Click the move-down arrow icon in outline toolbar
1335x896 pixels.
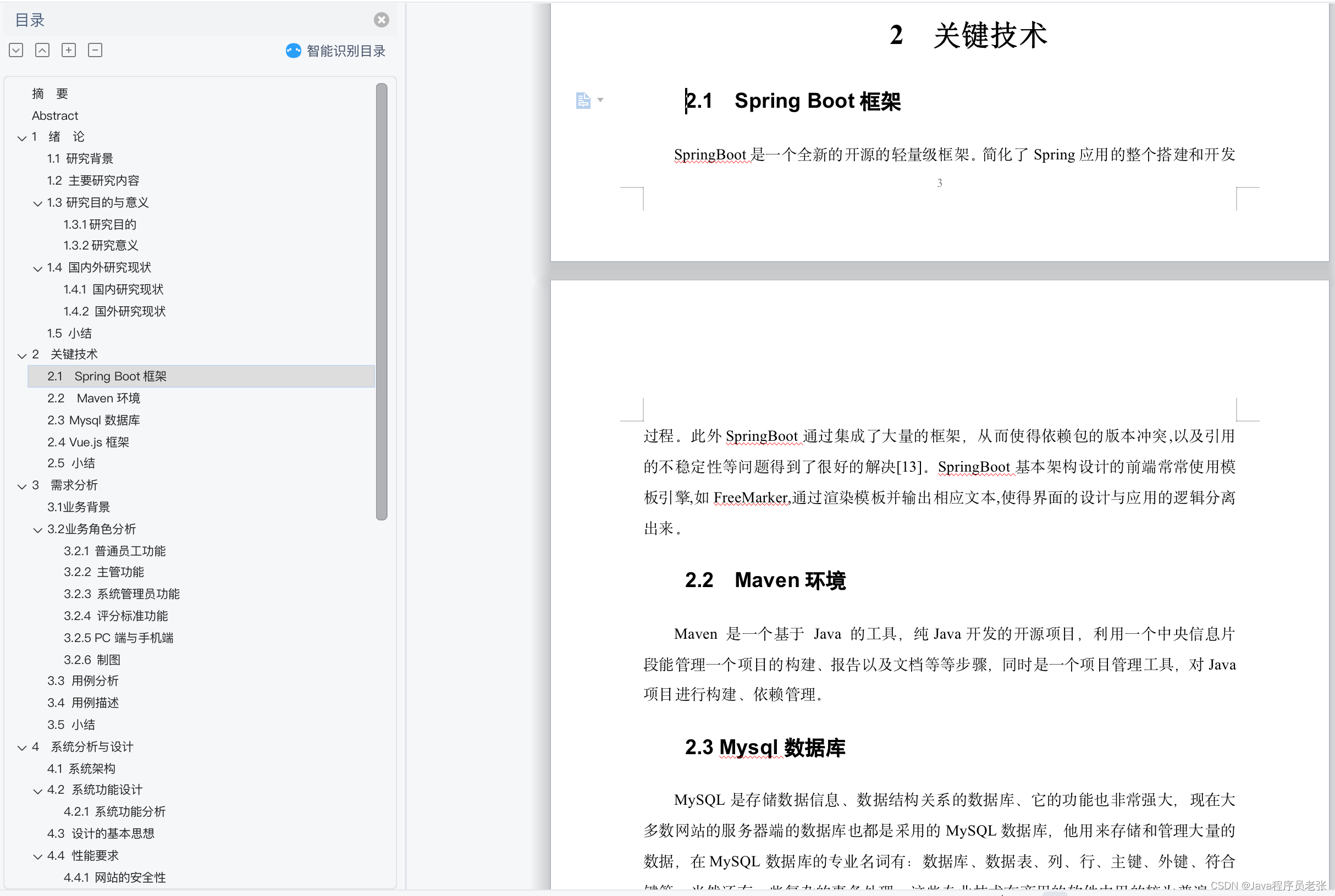pyautogui.click(x=16, y=50)
